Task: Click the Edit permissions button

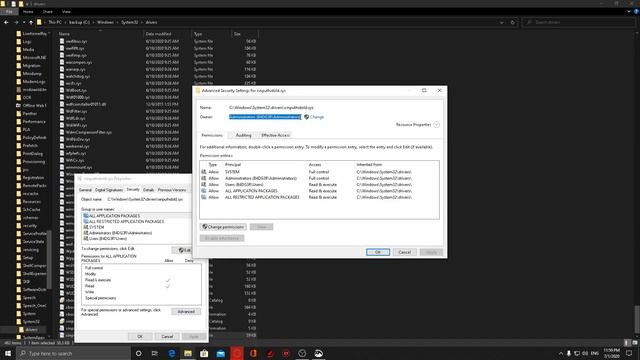Action: pyautogui.click(x=182, y=250)
